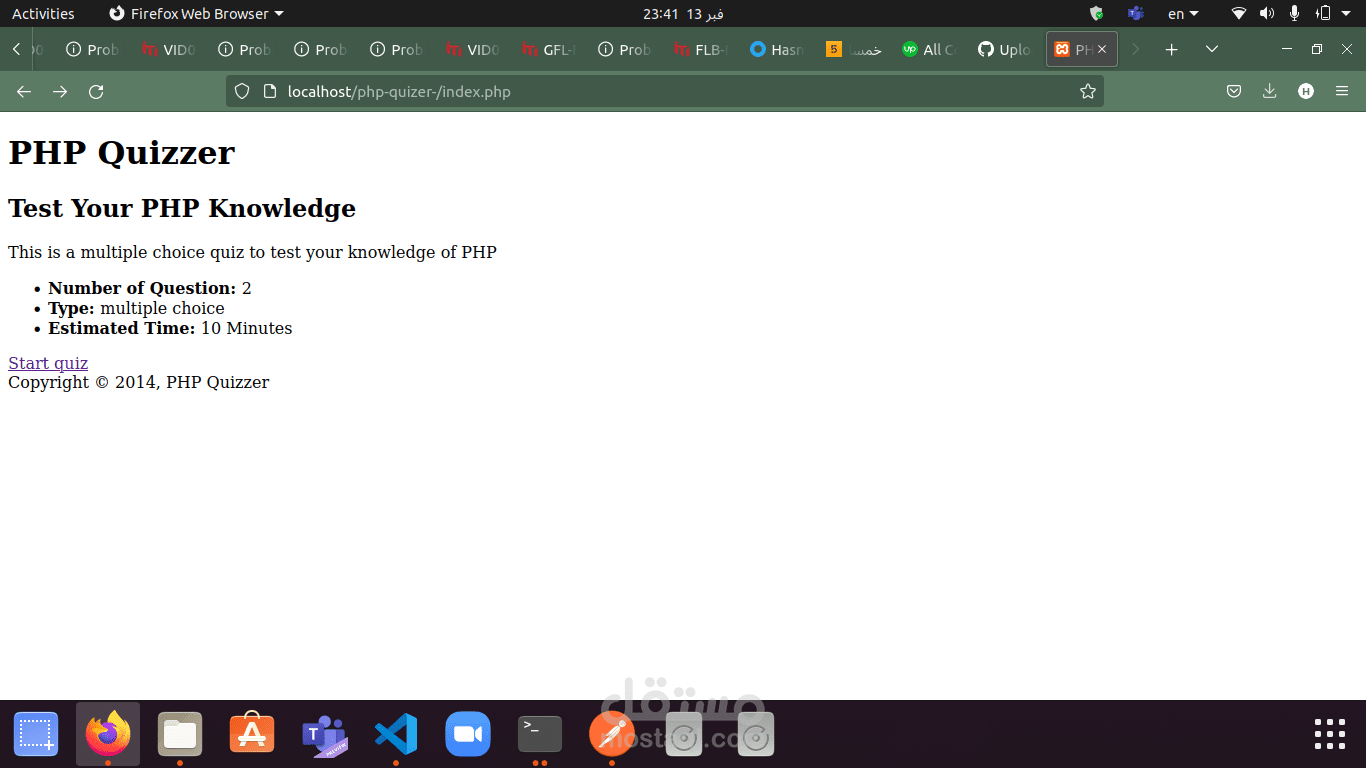
Task: Click the PHP Quizzer heading
Action: coord(121,152)
